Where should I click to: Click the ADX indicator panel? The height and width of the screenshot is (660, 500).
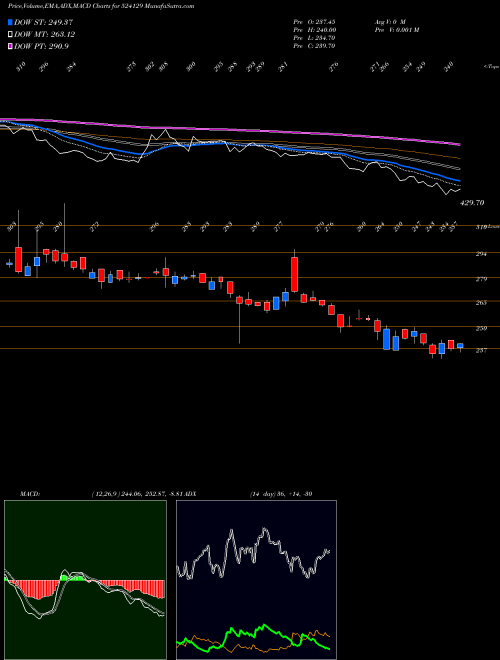(256, 580)
